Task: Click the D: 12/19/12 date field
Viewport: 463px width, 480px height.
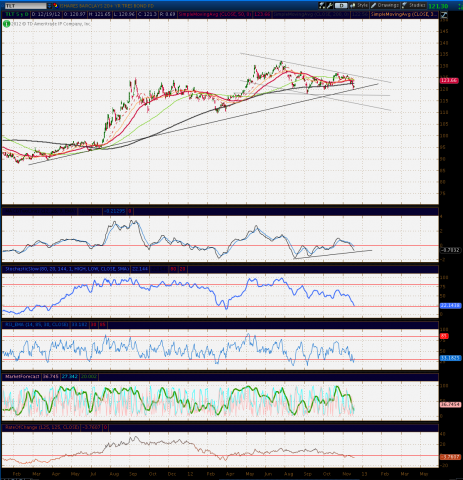Action: click(x=46, y=14)
